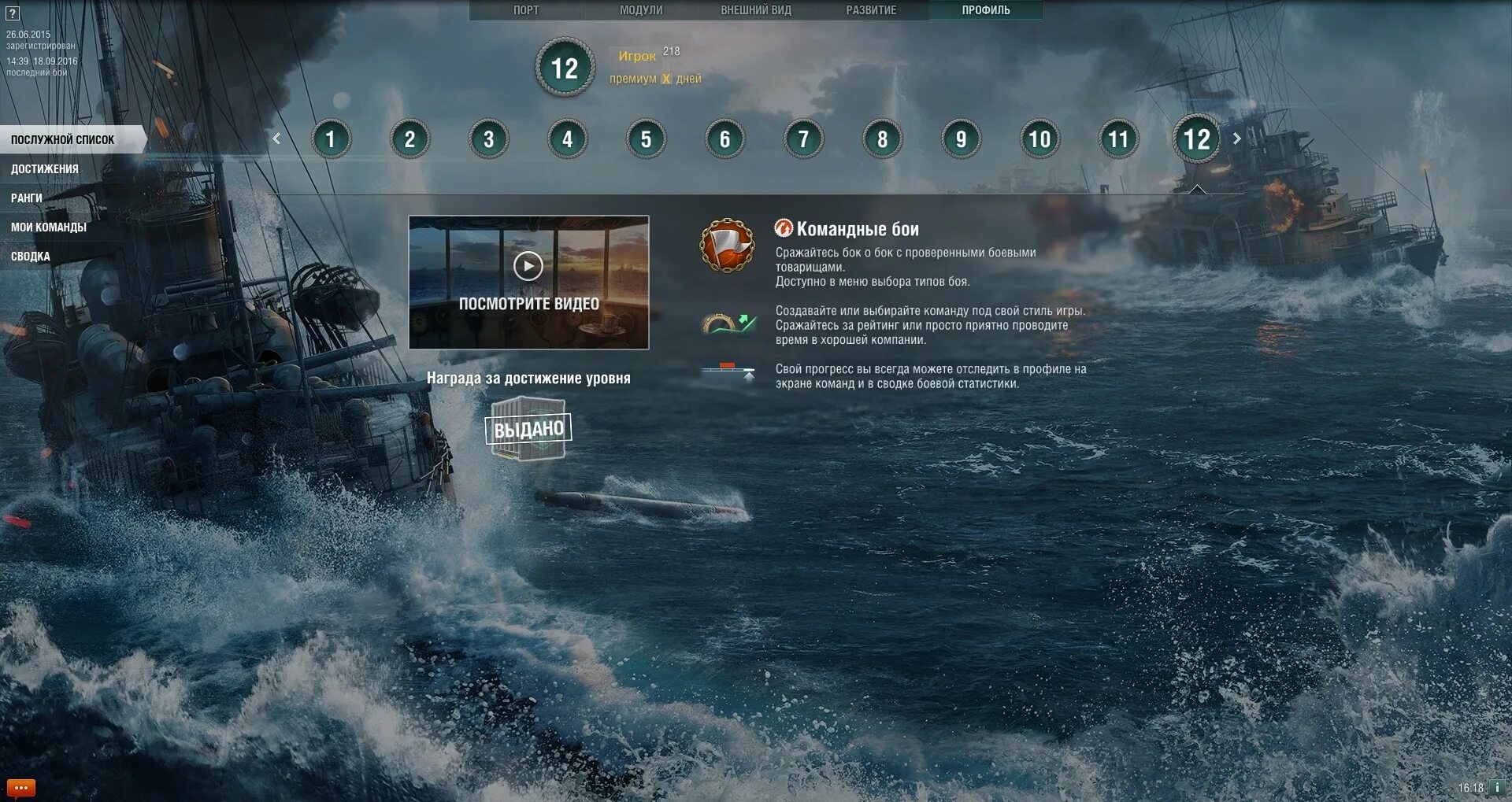Viewport: 1512px width, 802px height.
Task: Select level 6 badge
Action: (724, 139)
